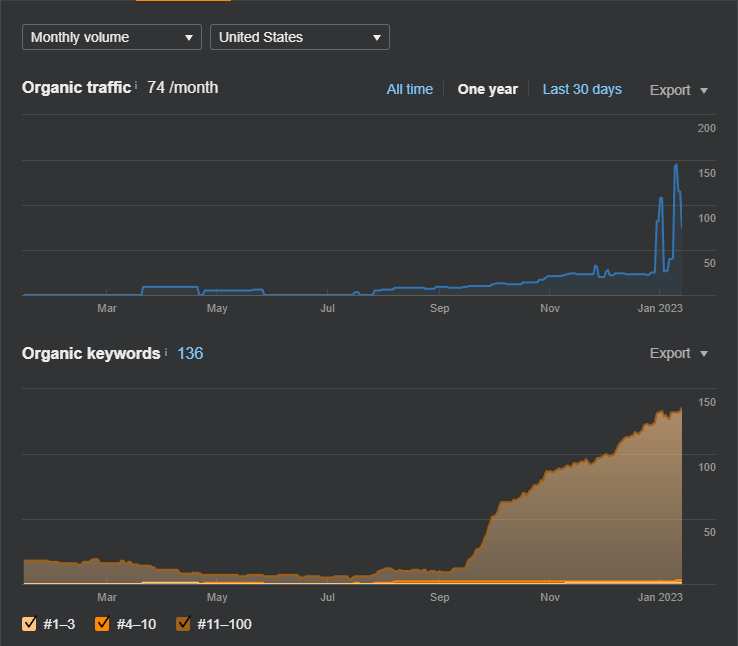Open Export menu for Organic keywords
Screen dimensions: 738x646
pyautogui.click(x=679, y=353)
